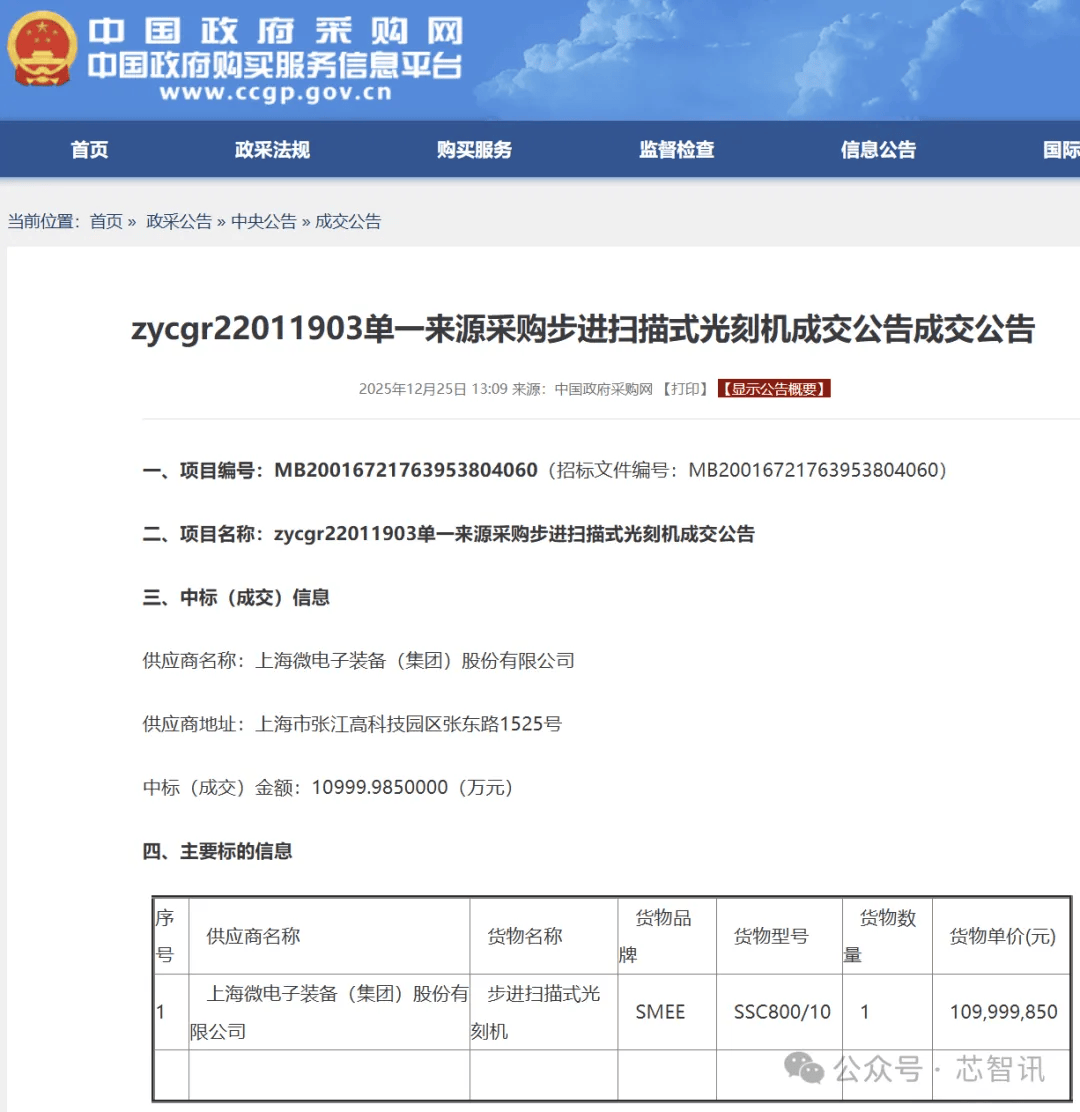Open 首页 in the blue navigation bar
Viewport: 1080px width, 1112px height.
click(89, 150)
